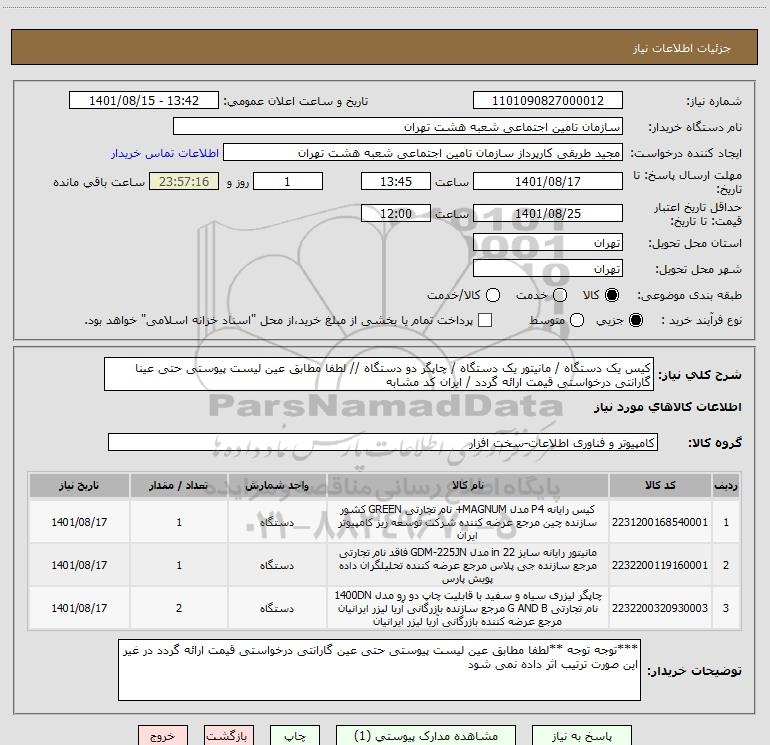Click the deadline time 13:45 field
Screen dimensions: 770x745
coord(396,181)
